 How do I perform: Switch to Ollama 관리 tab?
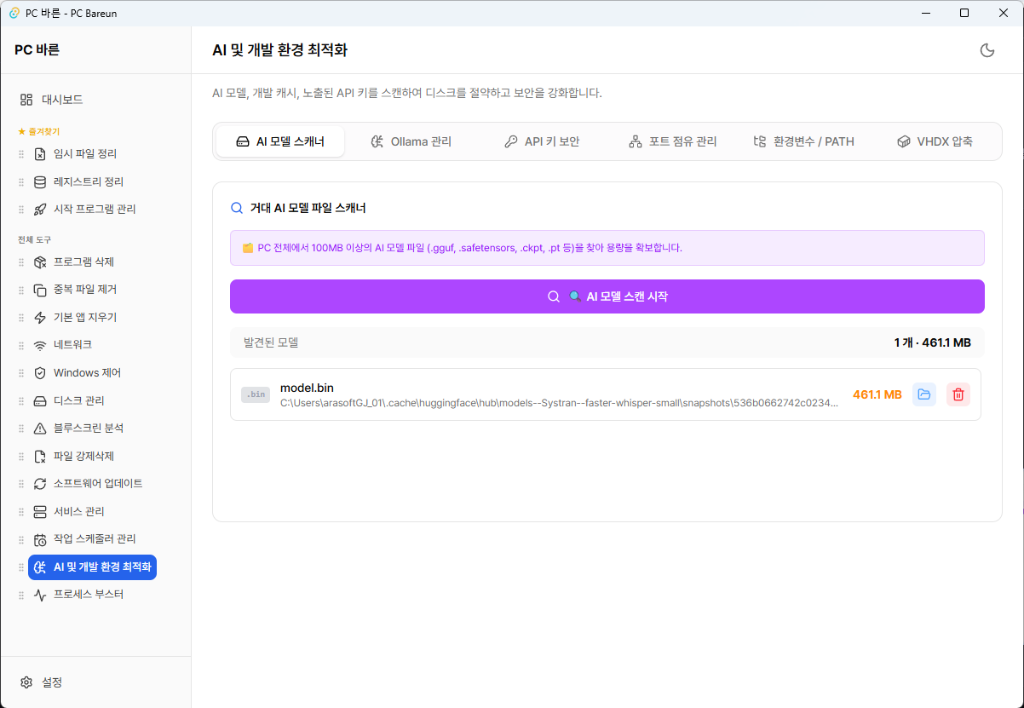click(411, 142)
